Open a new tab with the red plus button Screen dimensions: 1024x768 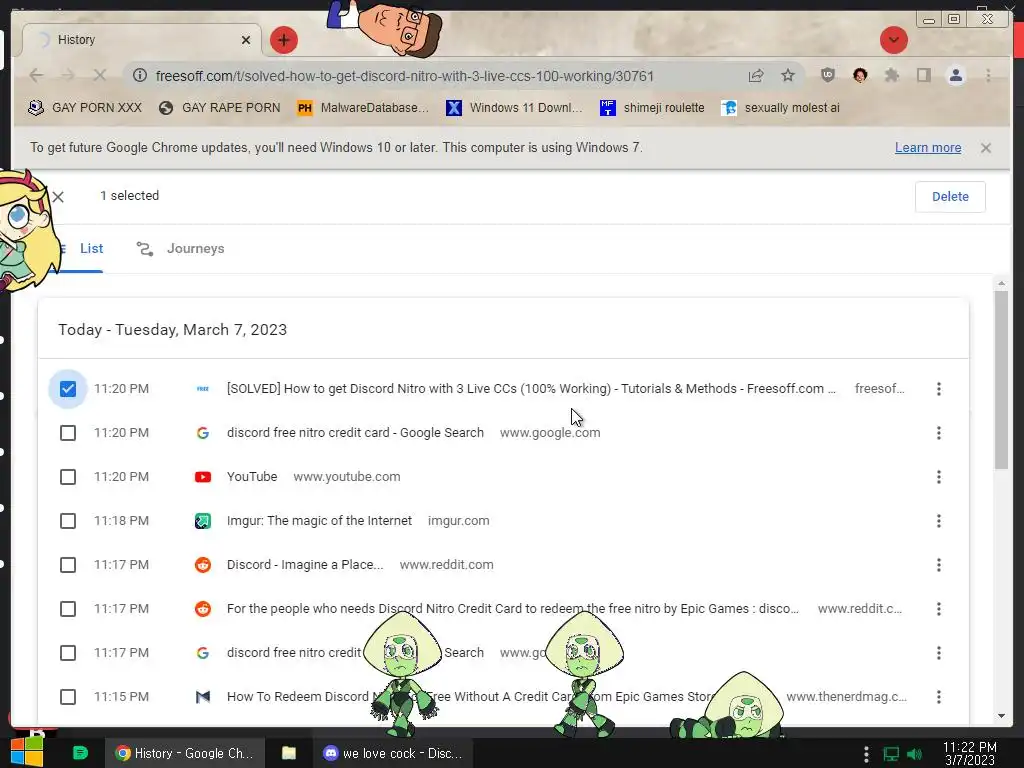coord(283,40)
